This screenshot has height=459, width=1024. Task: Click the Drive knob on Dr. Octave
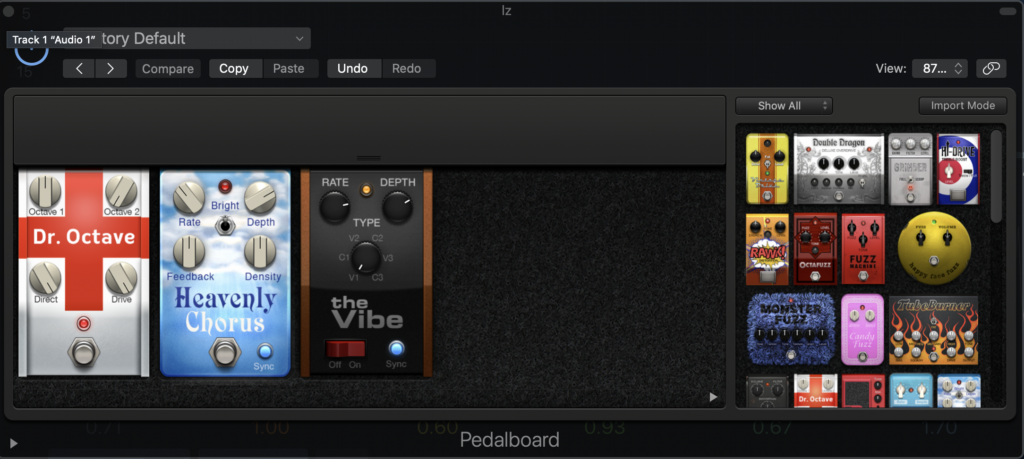121,278
